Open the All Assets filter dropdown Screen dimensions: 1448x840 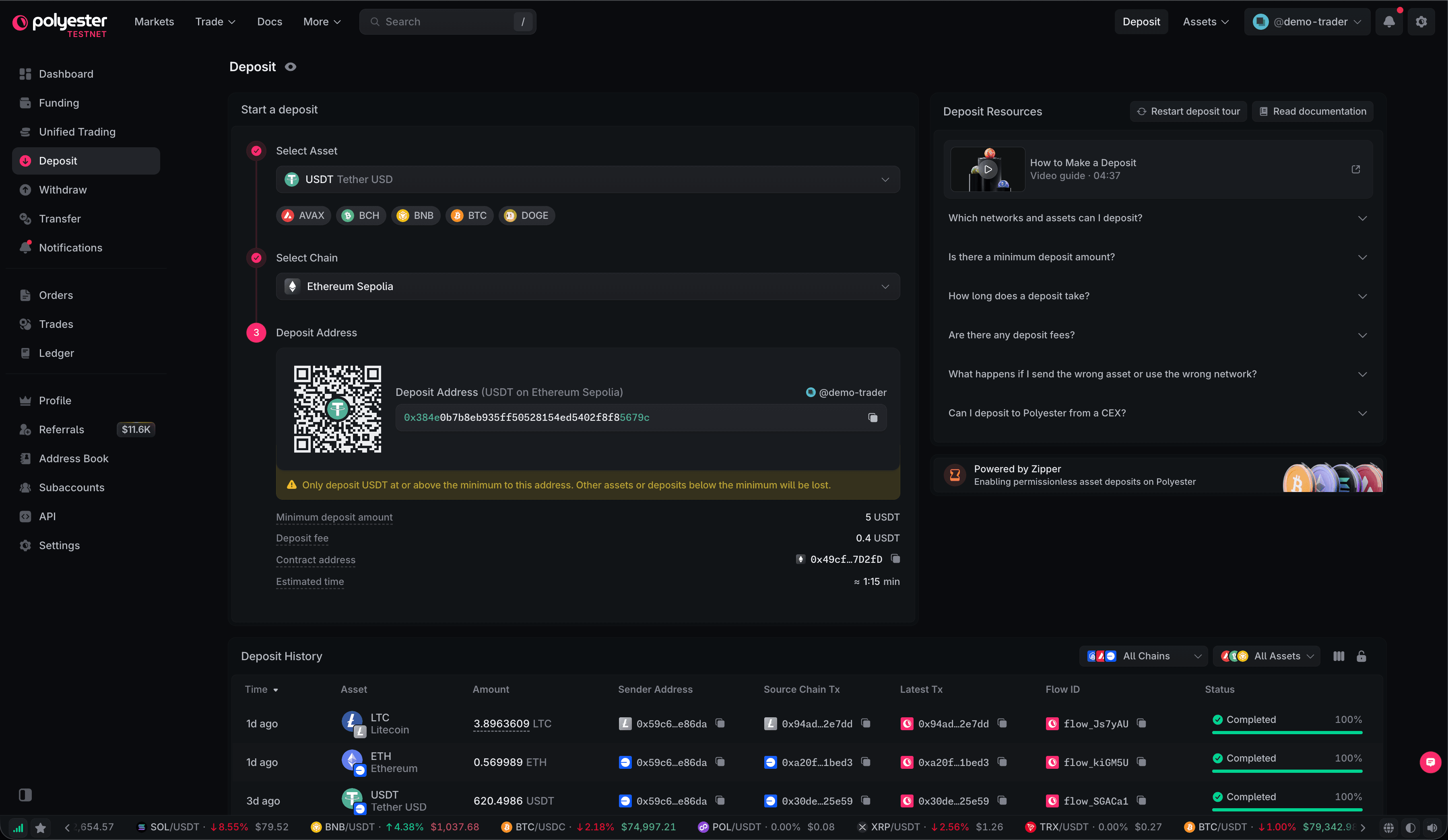[1266, 656]
